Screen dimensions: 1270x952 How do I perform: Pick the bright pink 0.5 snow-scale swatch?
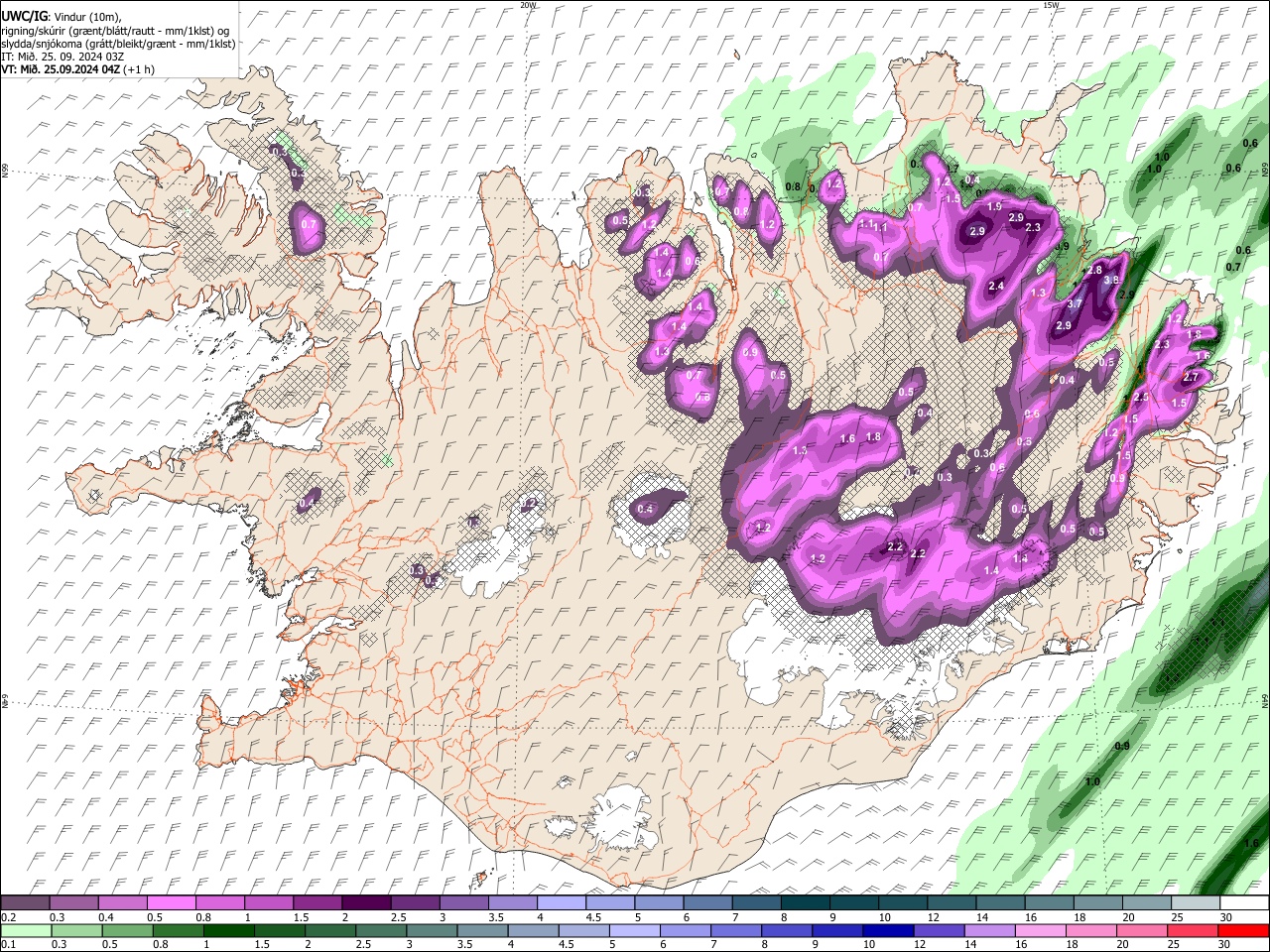coord(171,902)
